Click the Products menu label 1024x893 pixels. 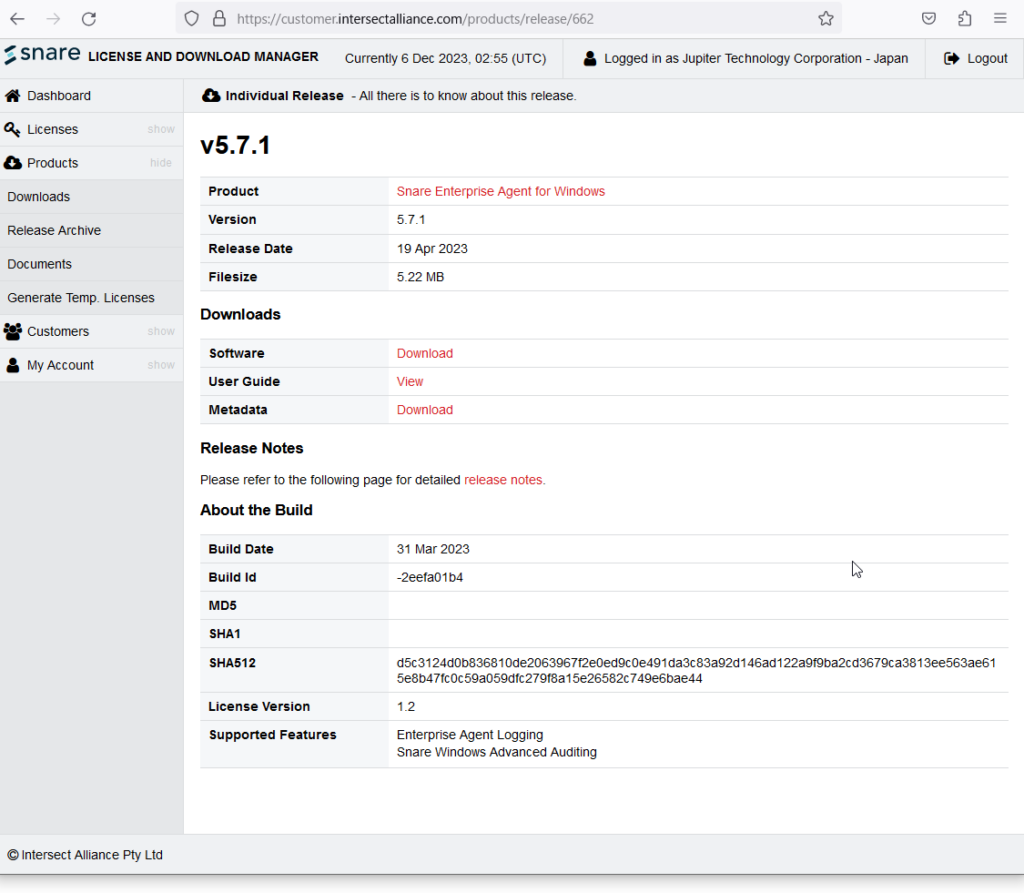click(52, 163)
